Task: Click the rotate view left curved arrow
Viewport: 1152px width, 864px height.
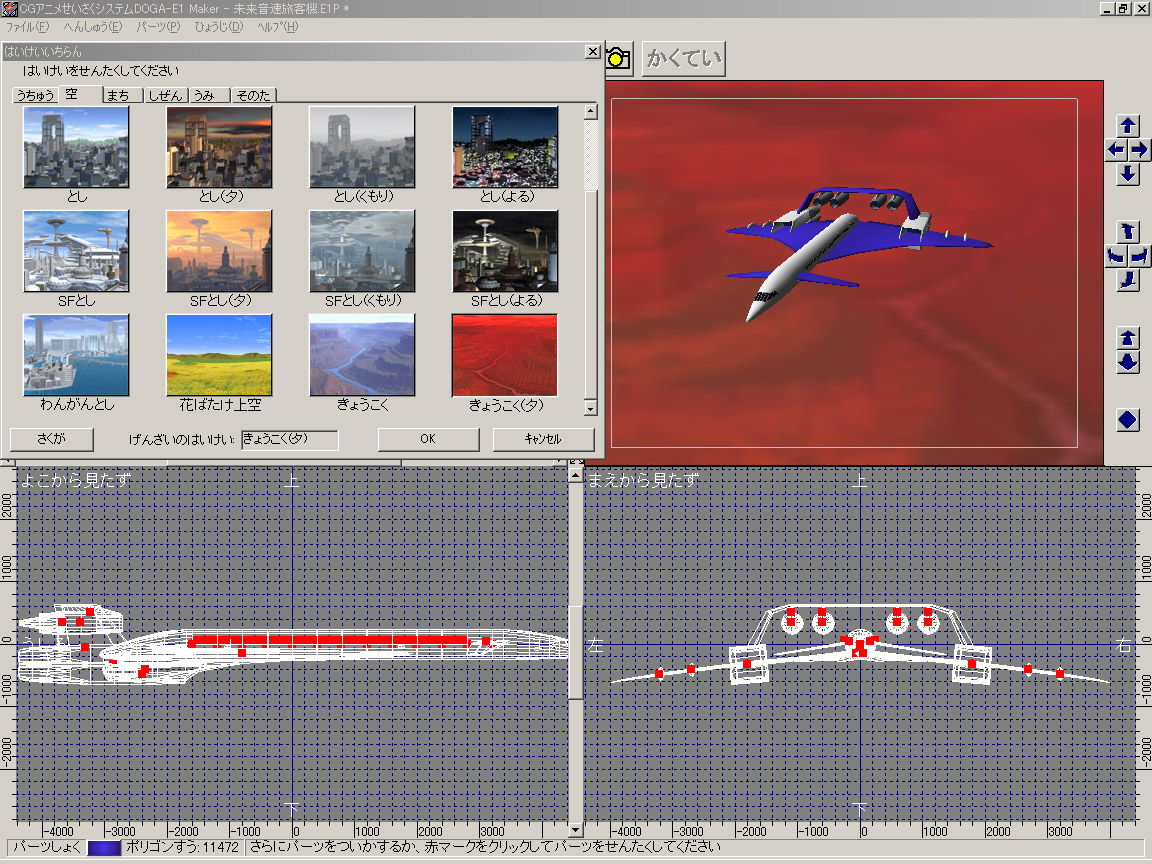Action: tap(1115, 256)
